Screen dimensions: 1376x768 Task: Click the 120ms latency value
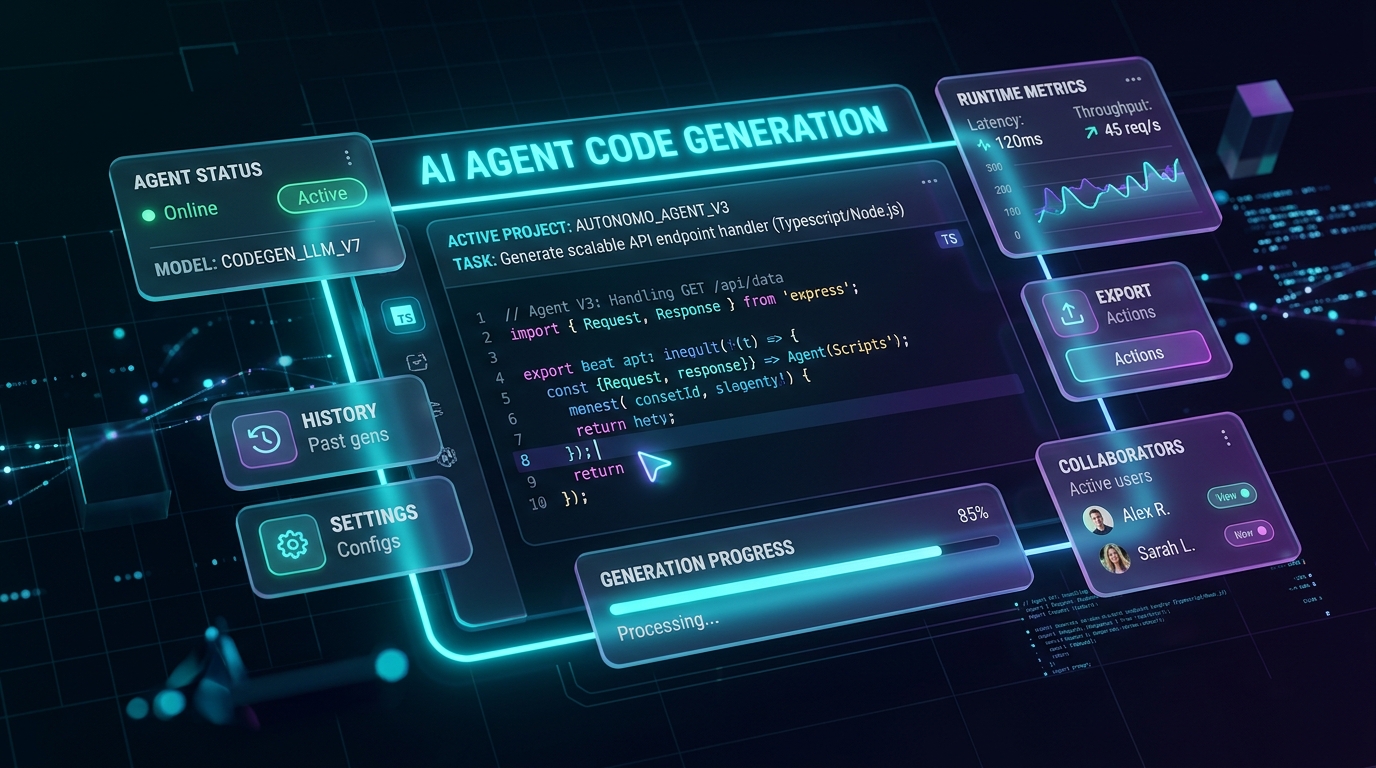coord(1018,141)
